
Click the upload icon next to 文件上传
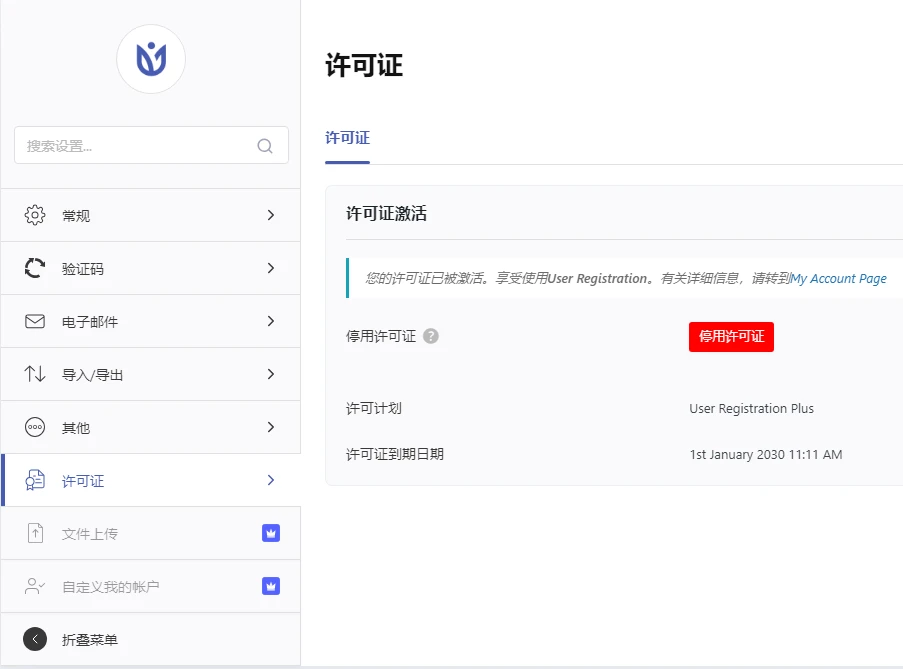point(34,532)
